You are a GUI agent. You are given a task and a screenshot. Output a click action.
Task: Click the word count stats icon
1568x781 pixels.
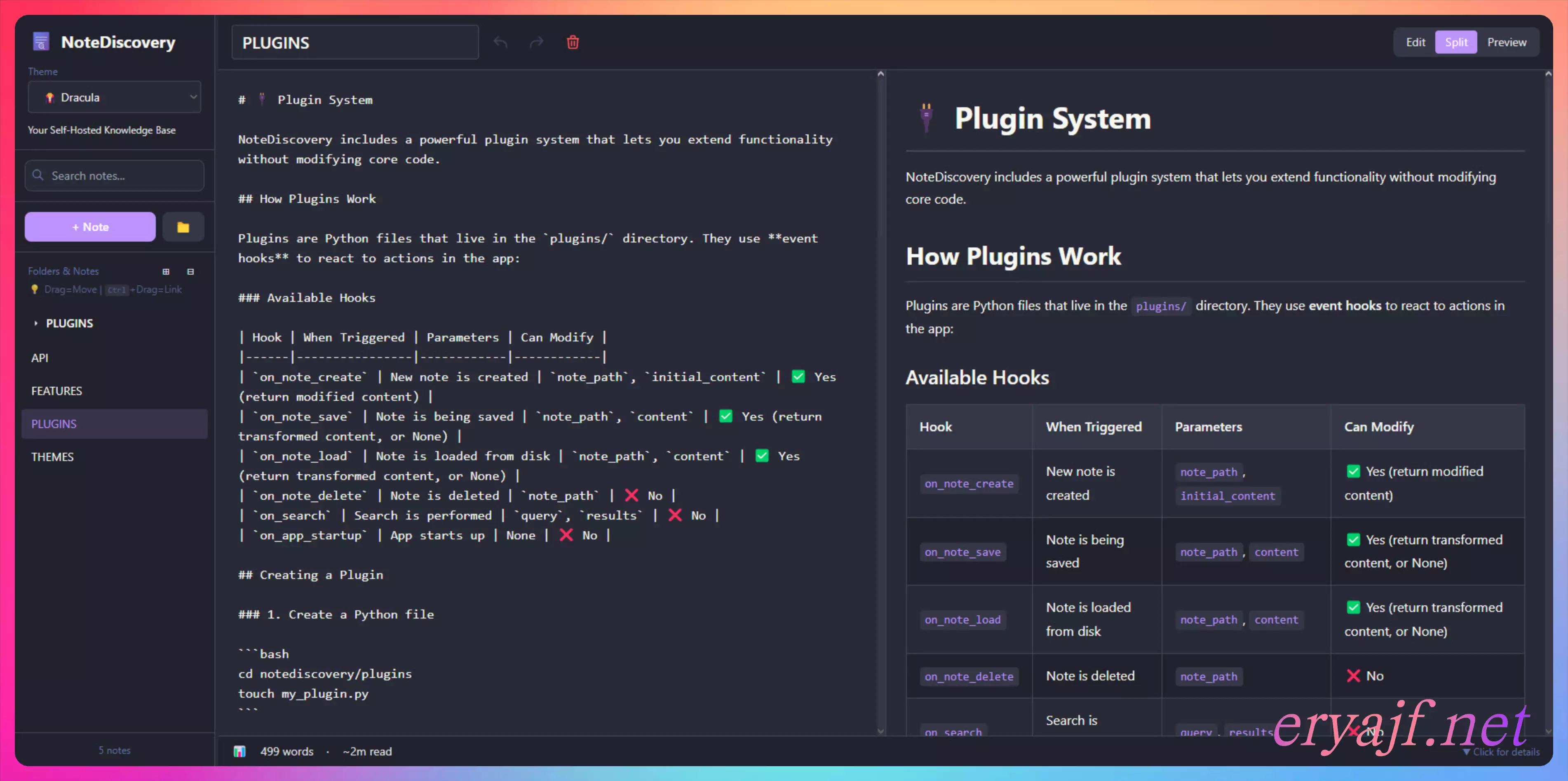coord(239,751)
